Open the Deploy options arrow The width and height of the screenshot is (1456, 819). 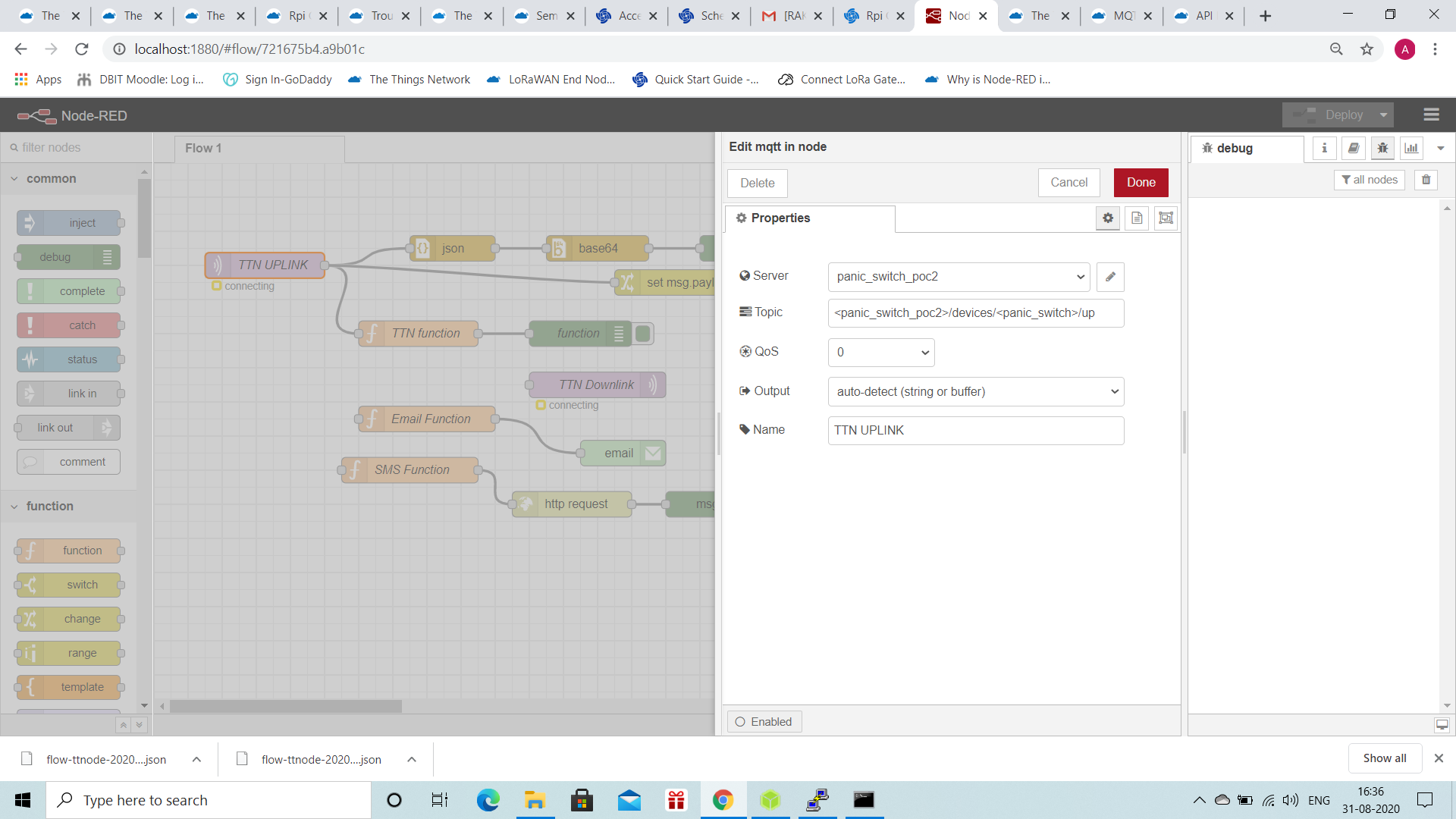point(1383,115)
